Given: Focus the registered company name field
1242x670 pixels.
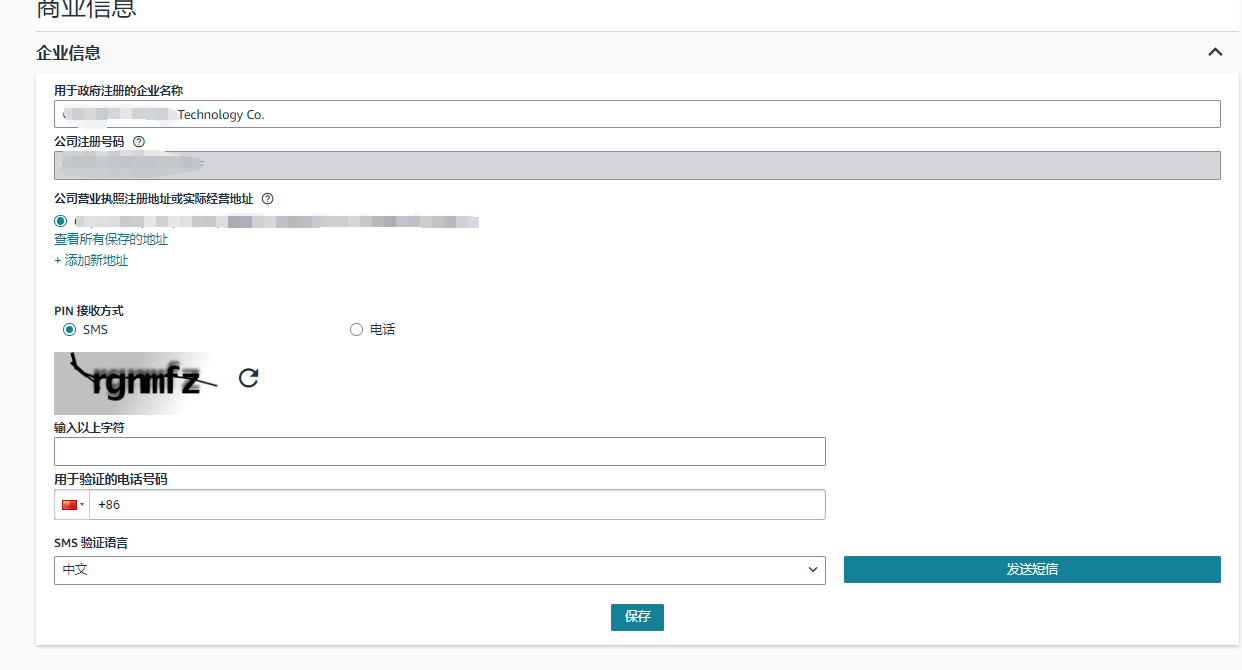Looking at the screenshot, I should 637,114.
